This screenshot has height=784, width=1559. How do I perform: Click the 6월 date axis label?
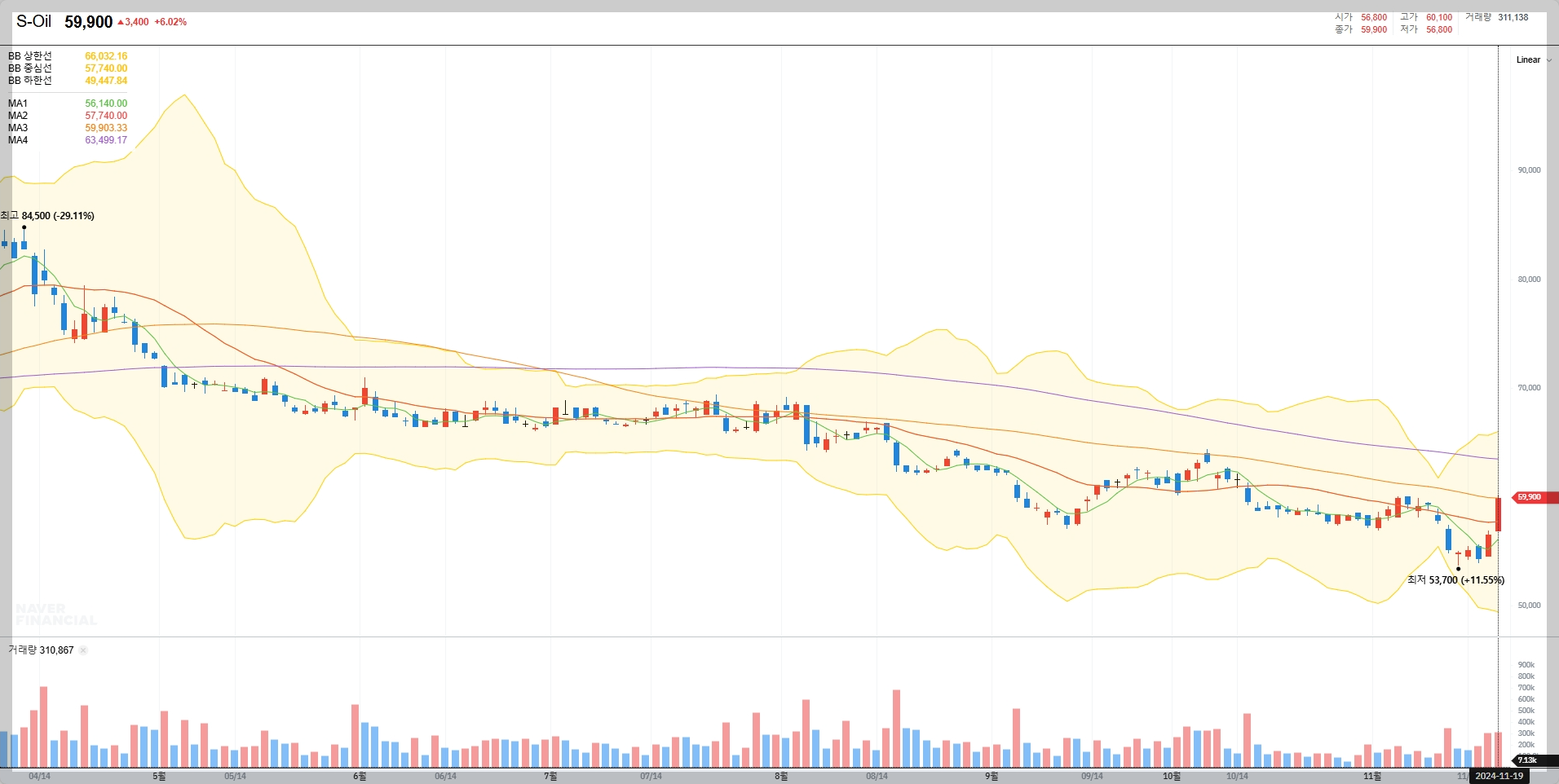coord(360,777)
